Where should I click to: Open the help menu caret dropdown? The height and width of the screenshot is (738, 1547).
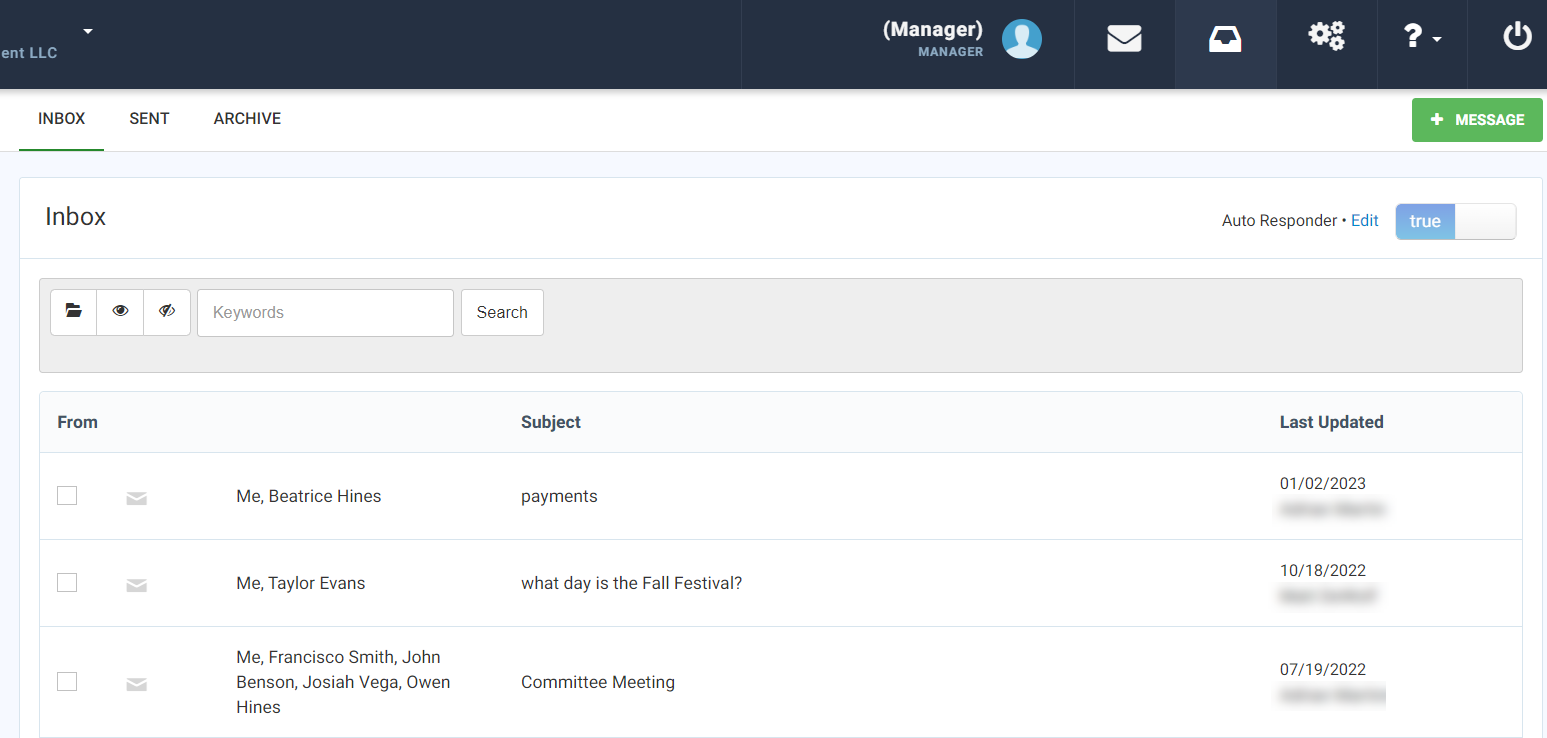[1436, 40]
